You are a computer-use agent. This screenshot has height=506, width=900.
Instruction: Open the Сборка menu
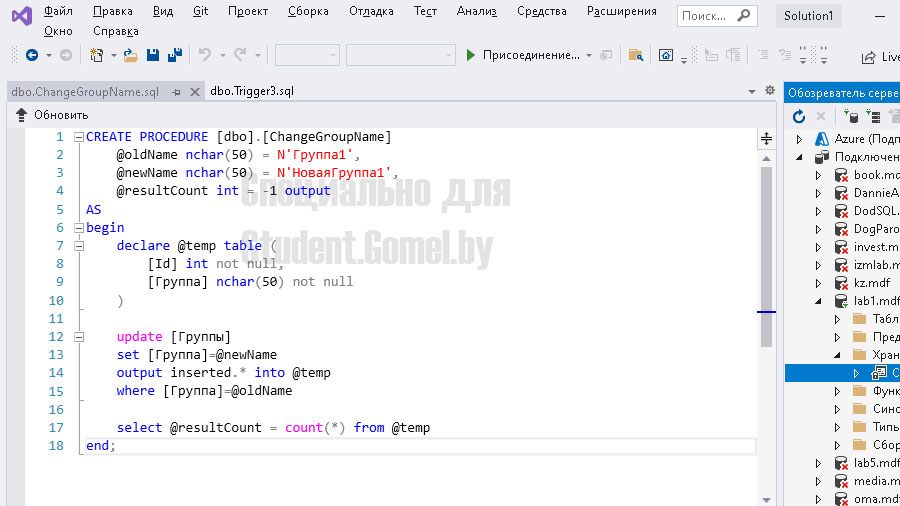coord(308,11)
